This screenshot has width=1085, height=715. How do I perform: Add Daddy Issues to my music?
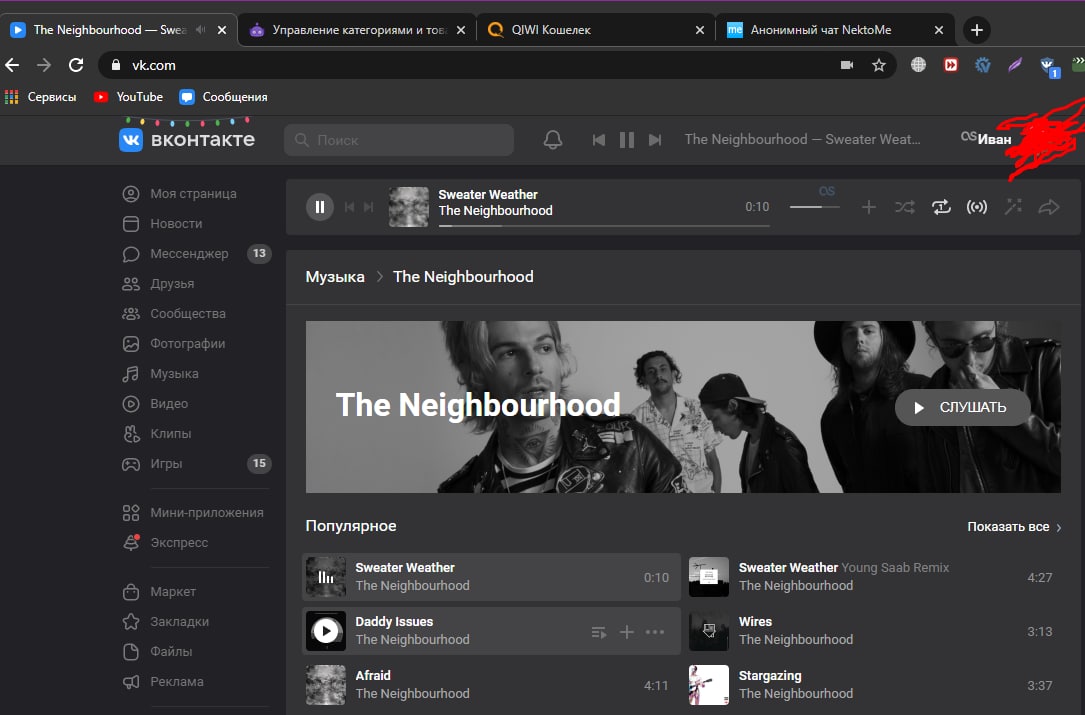pyautogui.click(x=627, y=632)
